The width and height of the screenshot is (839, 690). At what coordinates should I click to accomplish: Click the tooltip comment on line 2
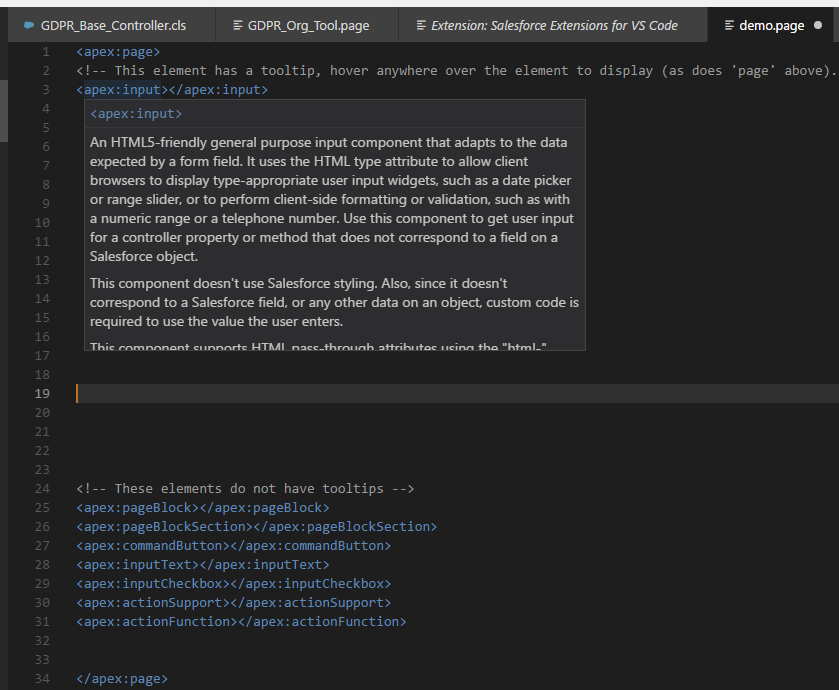(x=456, y=71)
